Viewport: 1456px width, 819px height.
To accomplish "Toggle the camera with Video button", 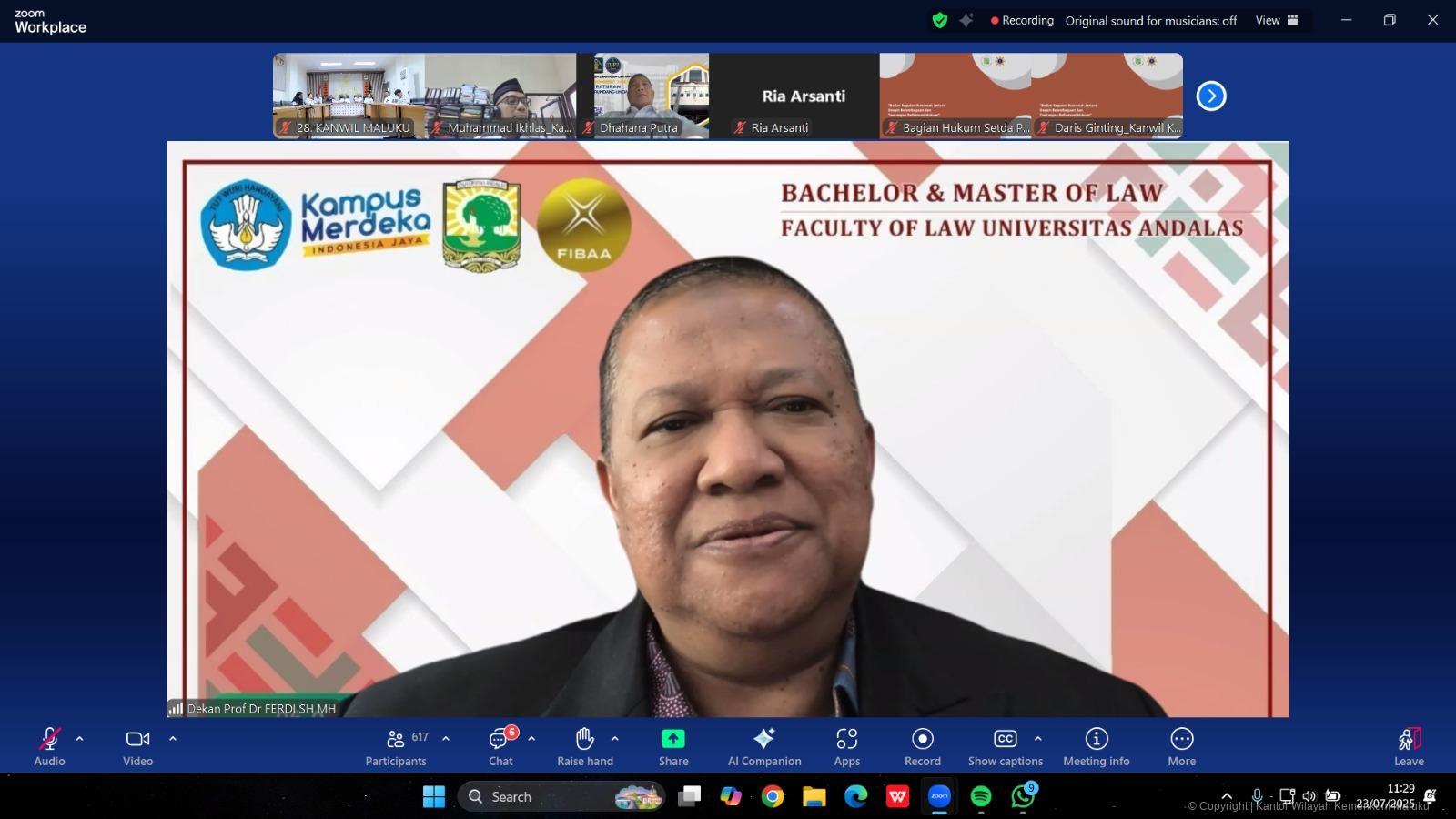I will (137, 746).
